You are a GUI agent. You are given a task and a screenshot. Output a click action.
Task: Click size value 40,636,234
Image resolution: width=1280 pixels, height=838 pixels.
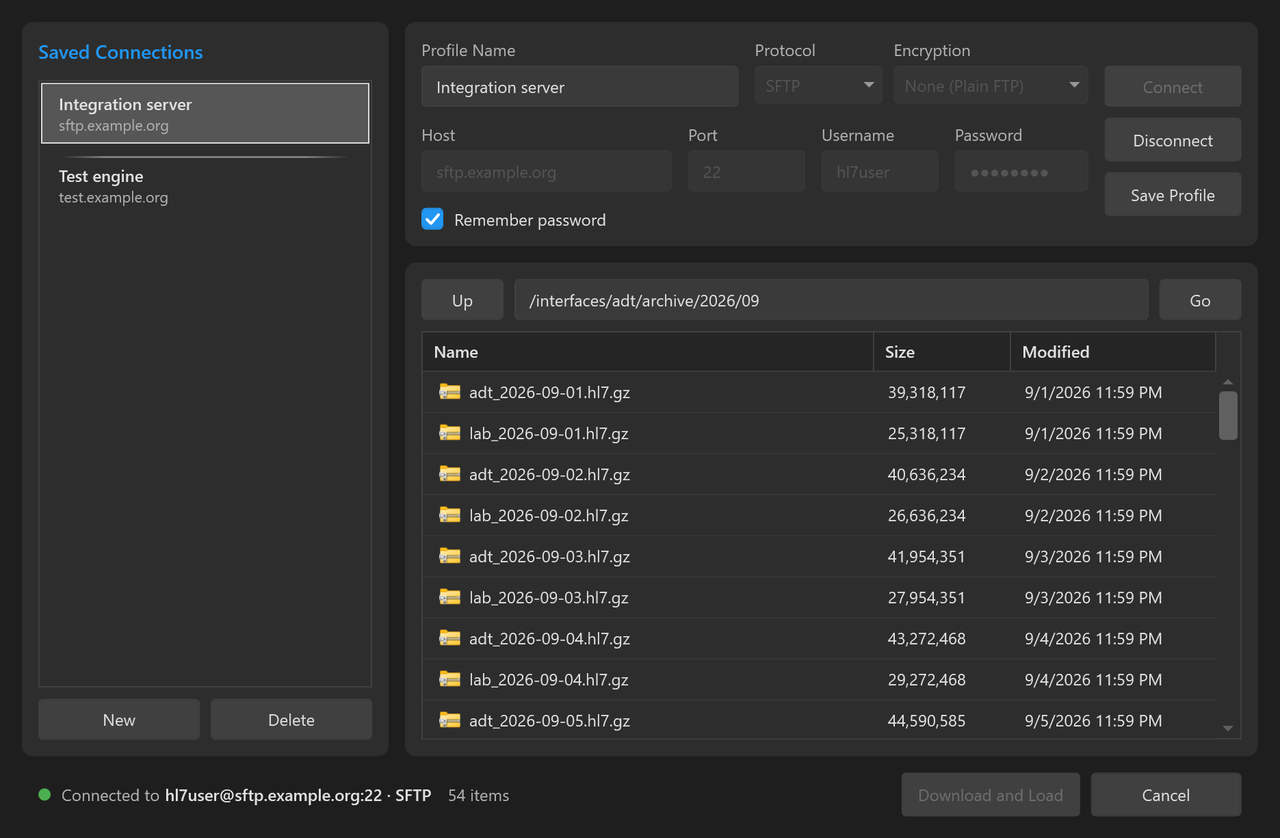point(927,475)
